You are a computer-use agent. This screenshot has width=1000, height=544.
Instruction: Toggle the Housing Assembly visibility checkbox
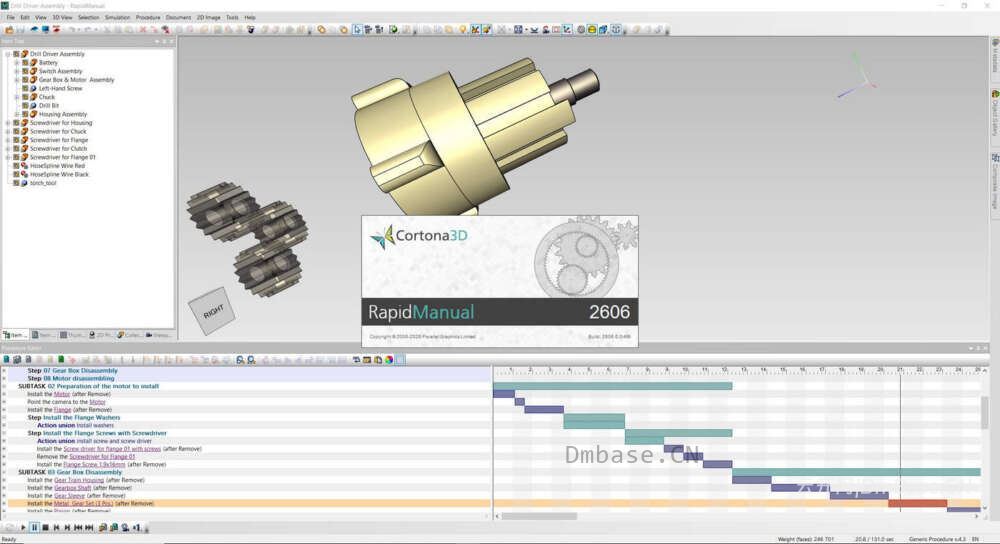pos(25,114)
